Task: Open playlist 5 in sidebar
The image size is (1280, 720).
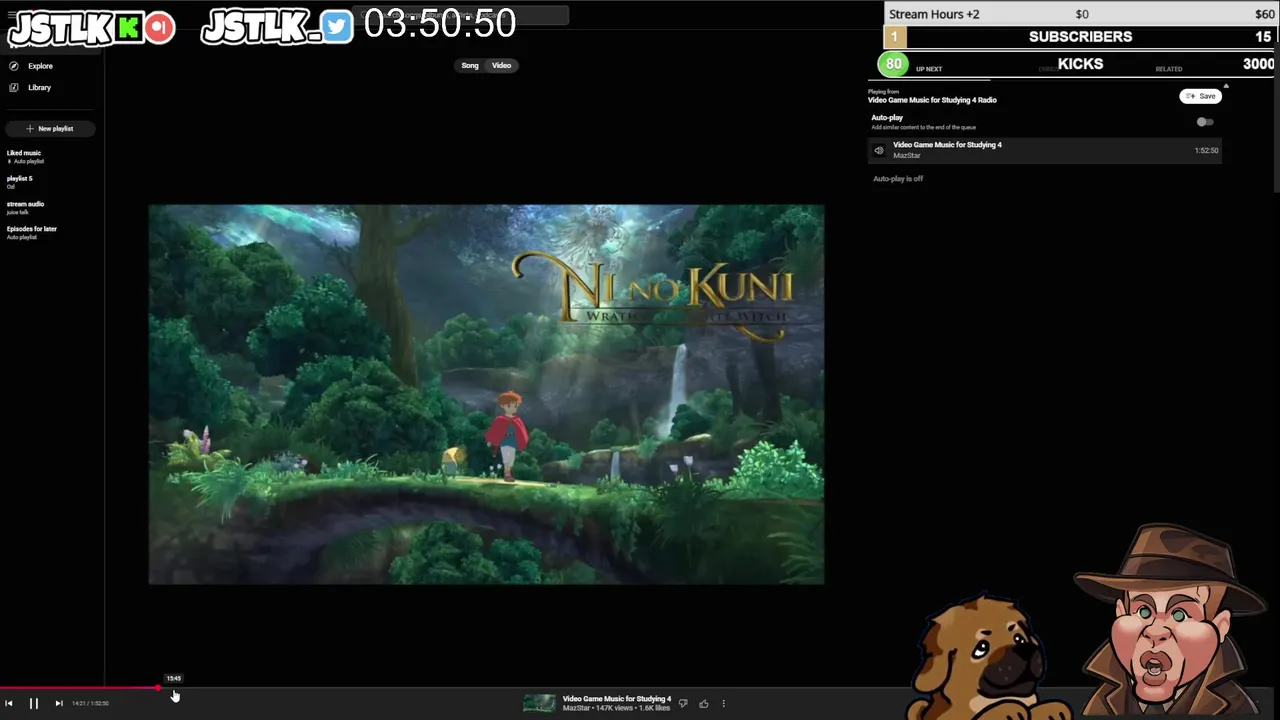Action: pos(20,182)
